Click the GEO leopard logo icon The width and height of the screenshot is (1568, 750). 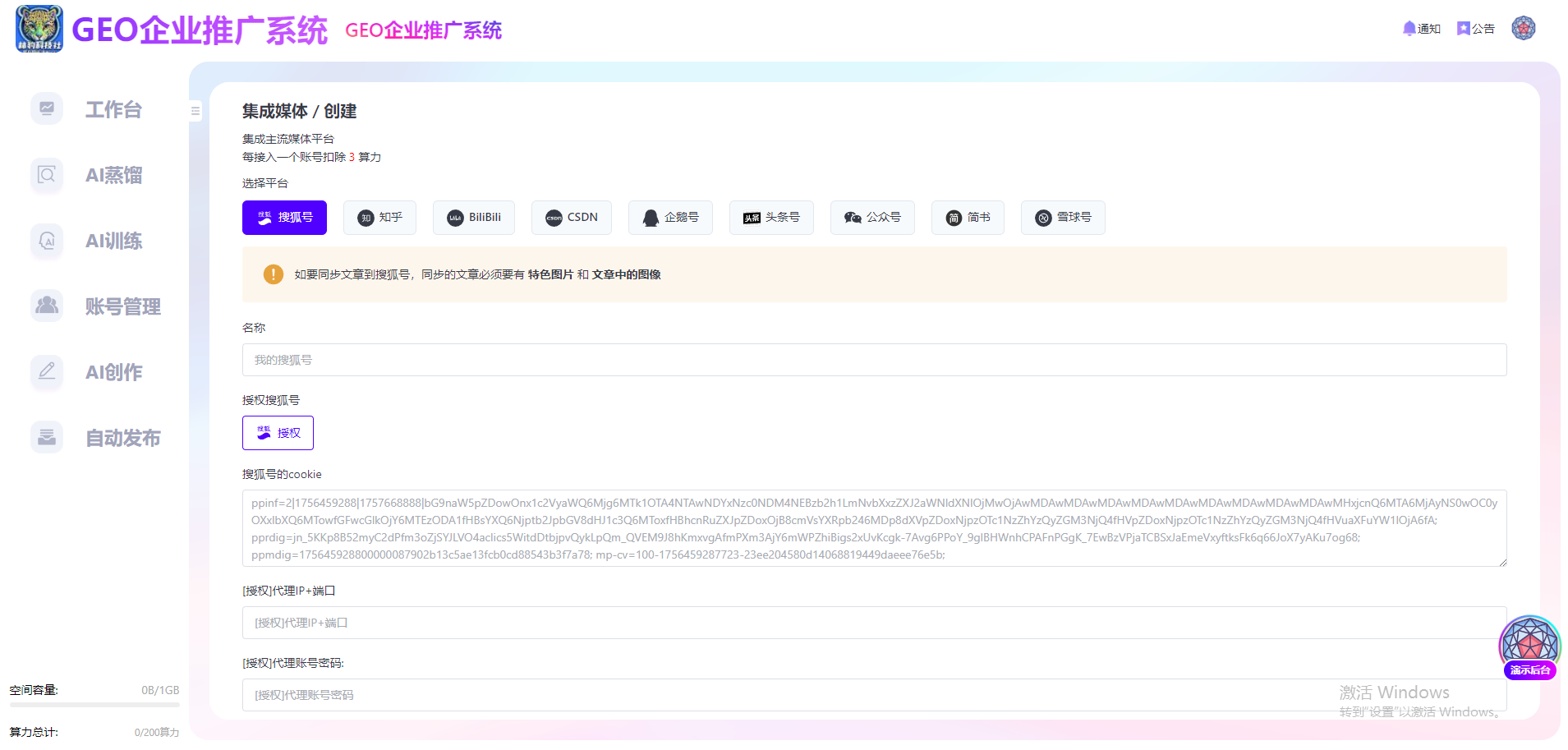click(x=39, y=29)
